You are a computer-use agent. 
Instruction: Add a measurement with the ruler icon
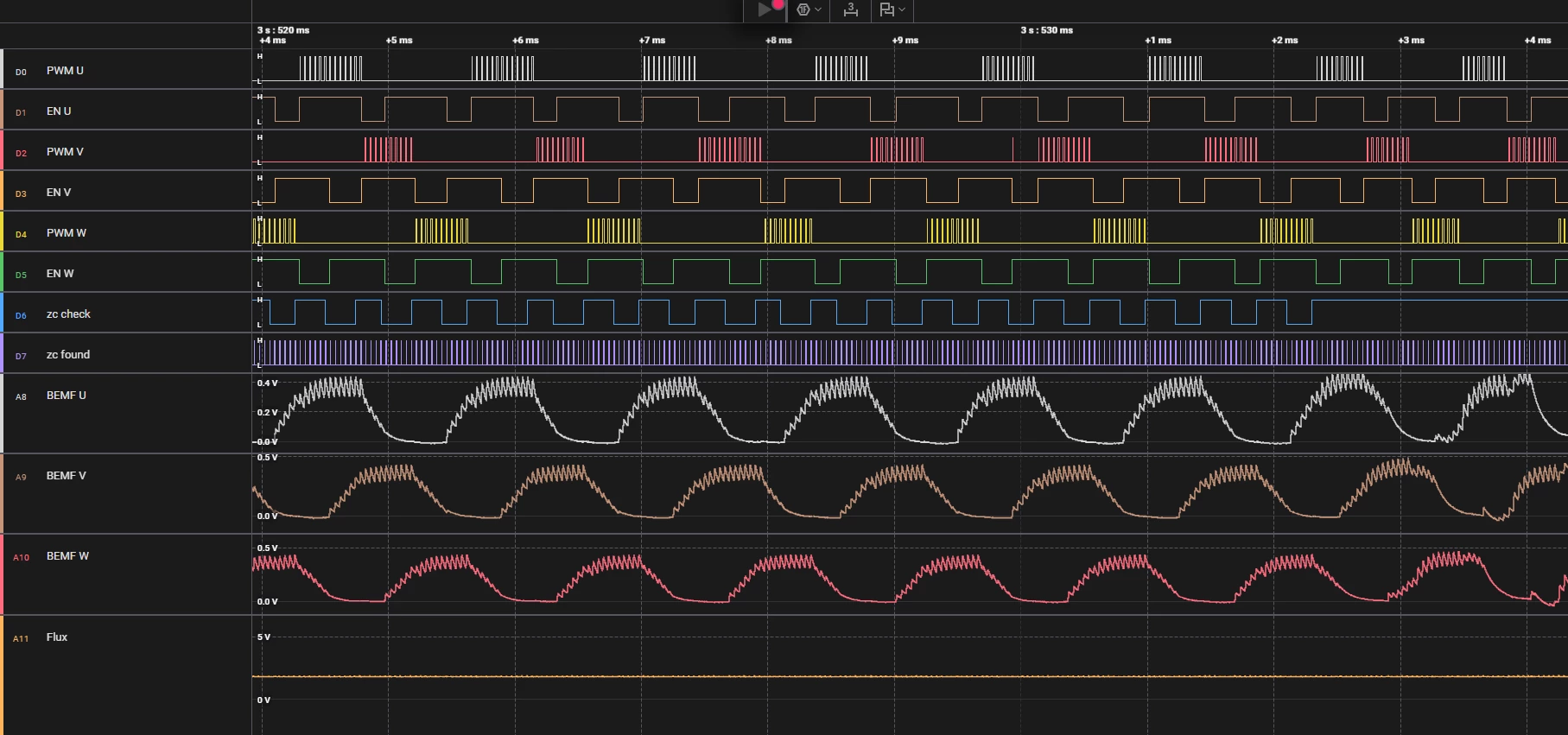[x=851, y=10]
